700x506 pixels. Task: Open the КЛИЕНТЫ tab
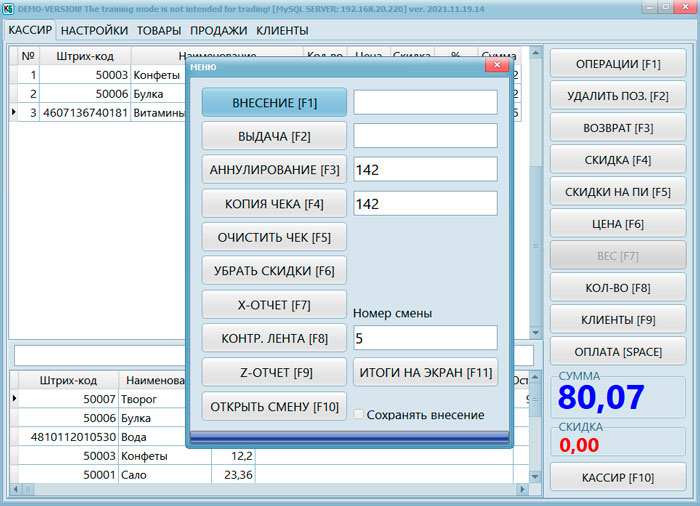point(282,30)
